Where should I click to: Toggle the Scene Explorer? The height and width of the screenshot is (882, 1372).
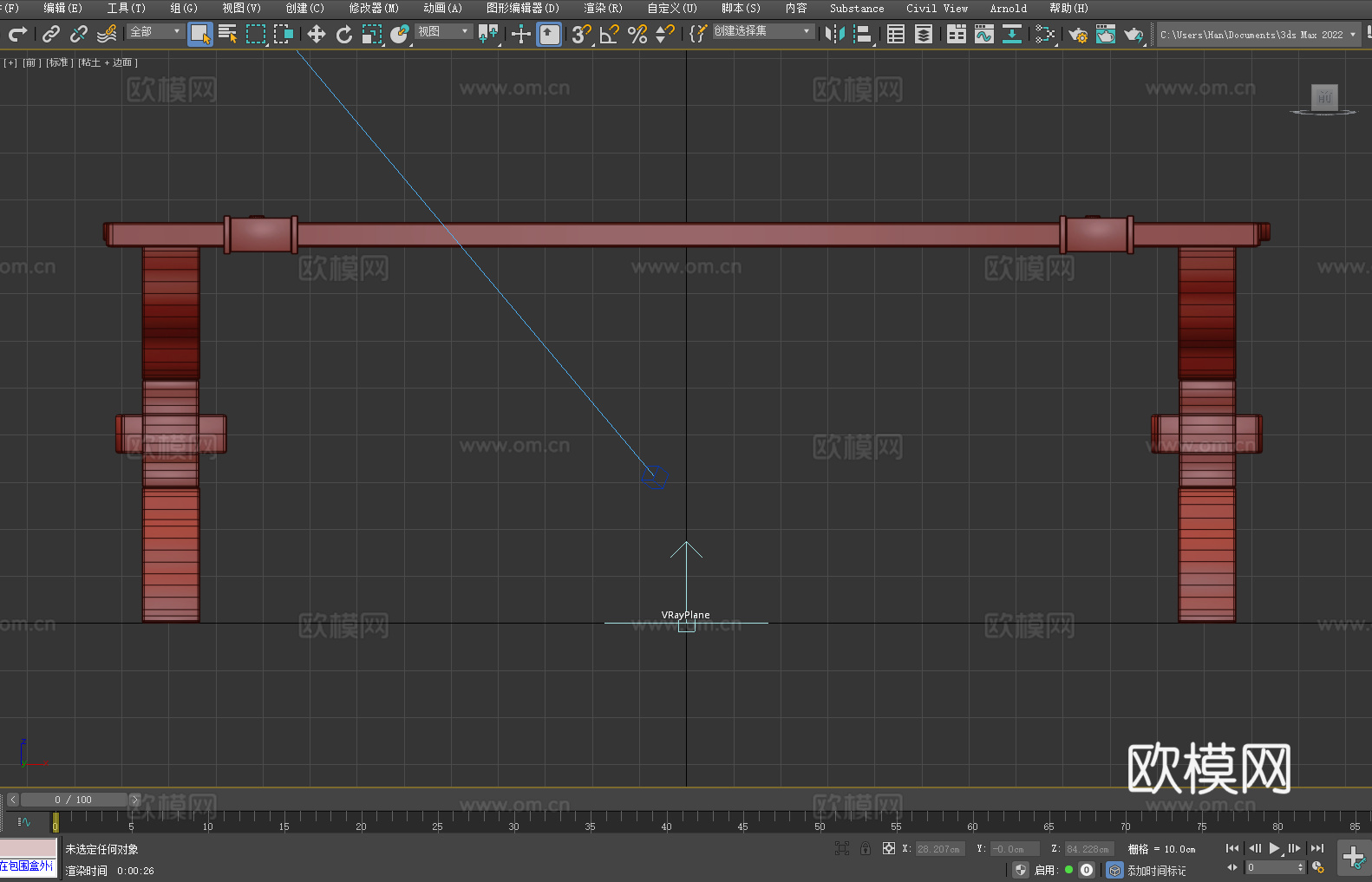[x=896, y=34]
